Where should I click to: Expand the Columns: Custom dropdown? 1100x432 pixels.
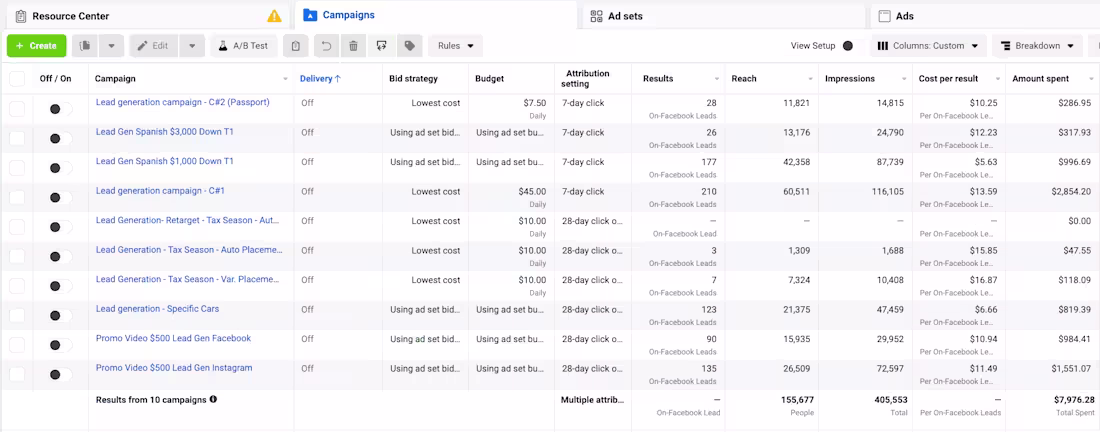[929, 46]
